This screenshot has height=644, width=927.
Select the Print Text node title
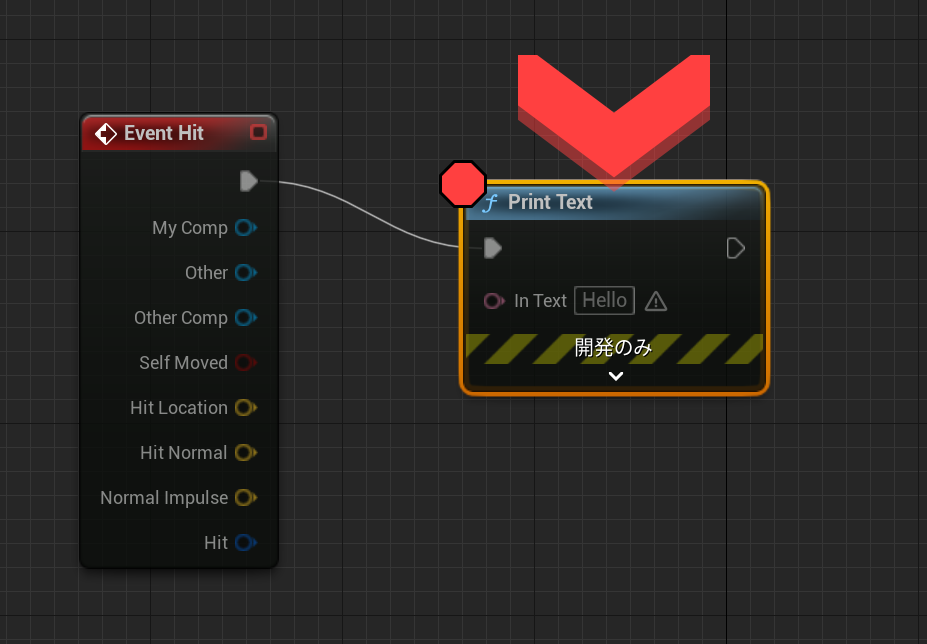click(550, 202)
